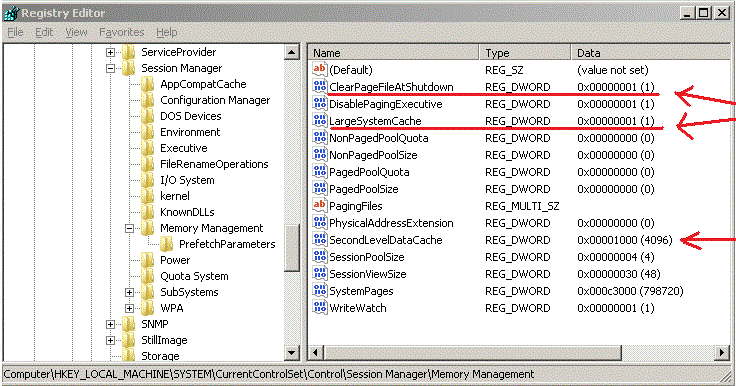Click the PagingFiles multi-string icon
The image size is (736, 386).
coord(320,206)
